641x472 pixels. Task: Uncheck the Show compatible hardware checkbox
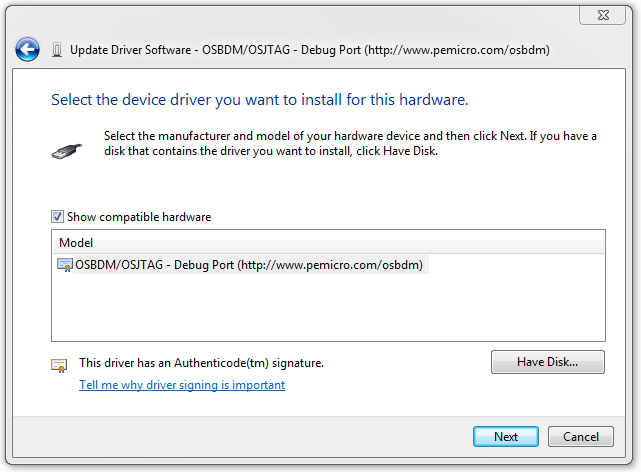[x=58, y=217]
